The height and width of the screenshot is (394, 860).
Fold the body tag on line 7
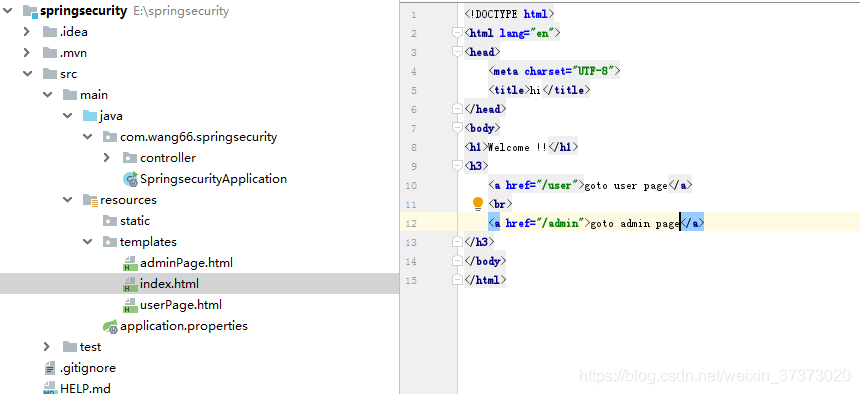[x=457, y=128]
